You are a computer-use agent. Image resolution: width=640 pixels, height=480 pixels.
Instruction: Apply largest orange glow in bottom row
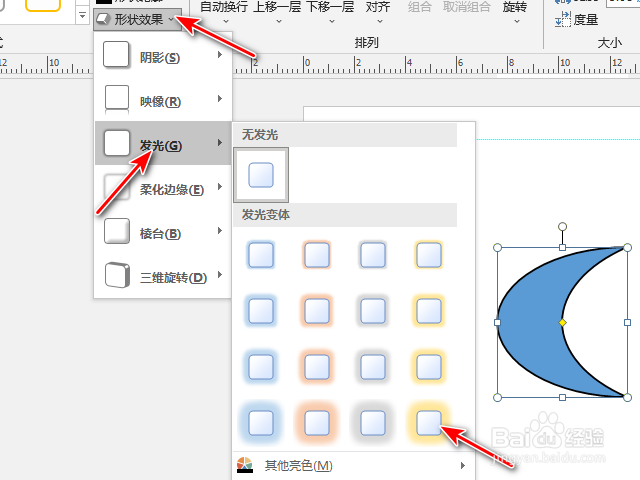click(x=317, y=423)
